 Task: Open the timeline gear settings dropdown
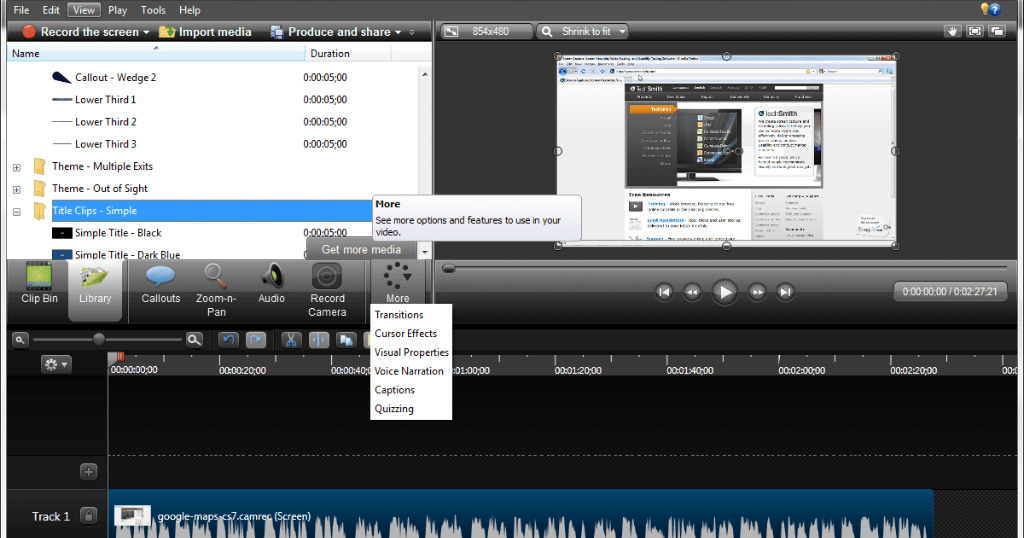[56, 364]
